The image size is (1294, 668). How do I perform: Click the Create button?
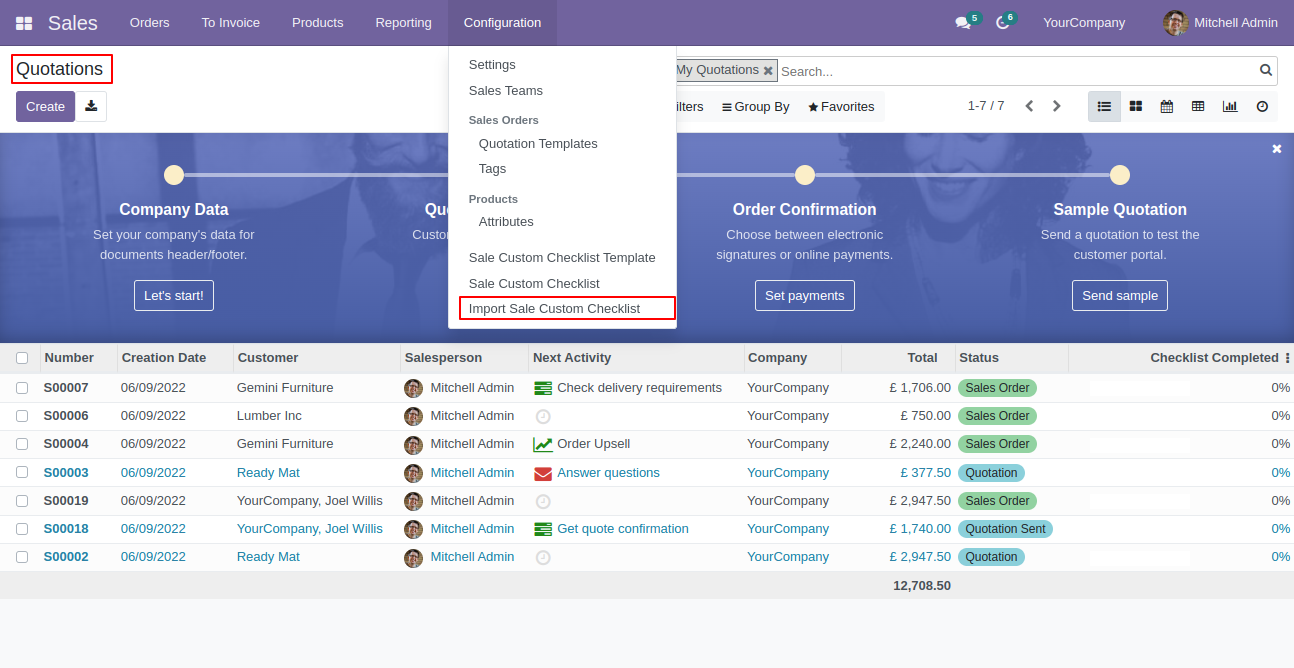(45, 106)
